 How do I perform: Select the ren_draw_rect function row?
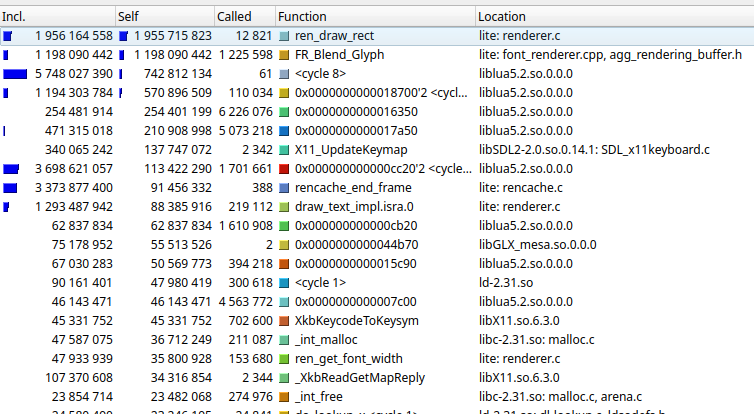(377, 36)
